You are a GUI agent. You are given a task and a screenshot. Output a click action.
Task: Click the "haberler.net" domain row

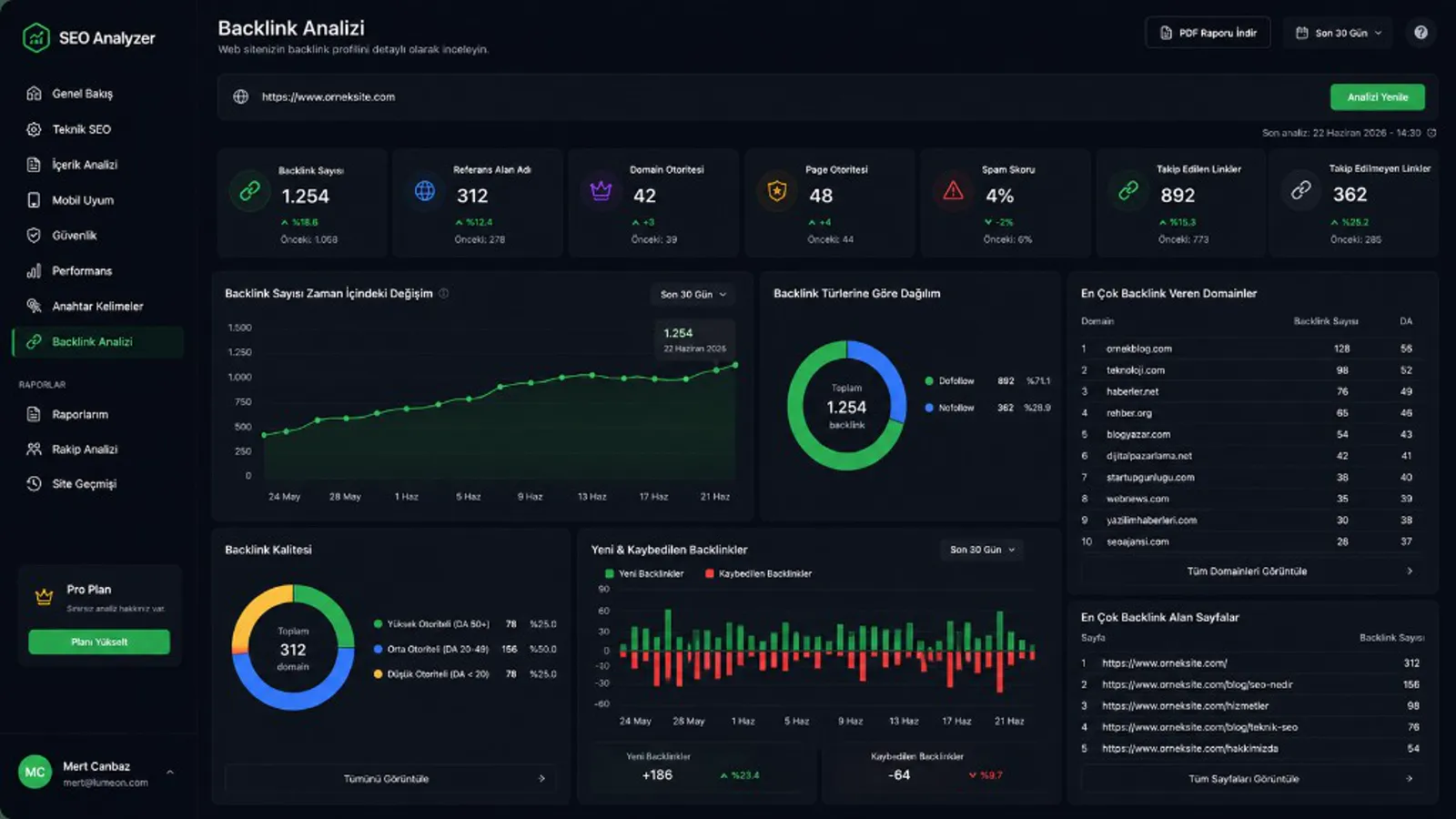pos(1247,391)
